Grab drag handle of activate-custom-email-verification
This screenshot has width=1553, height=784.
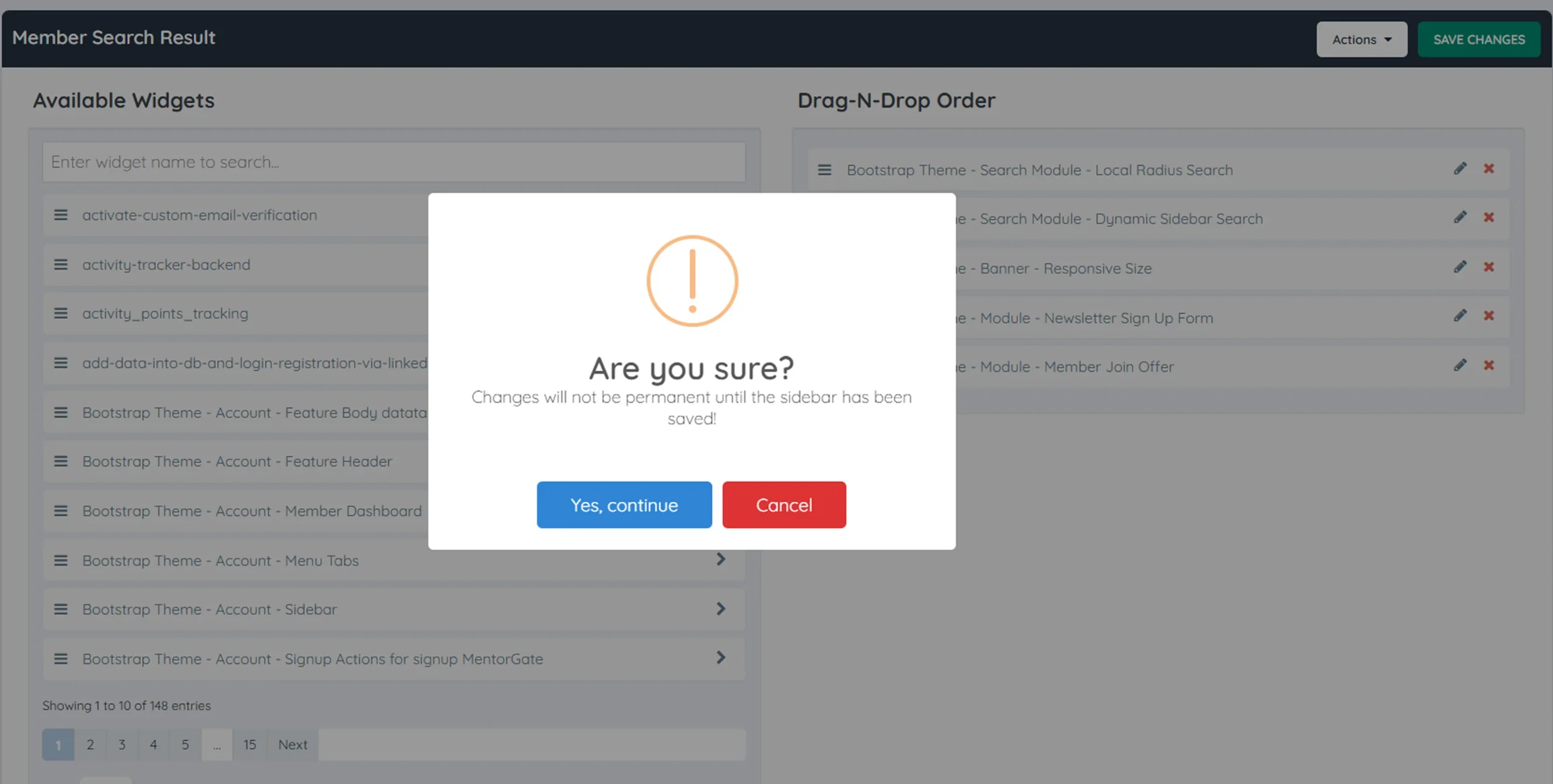point(61,215)
